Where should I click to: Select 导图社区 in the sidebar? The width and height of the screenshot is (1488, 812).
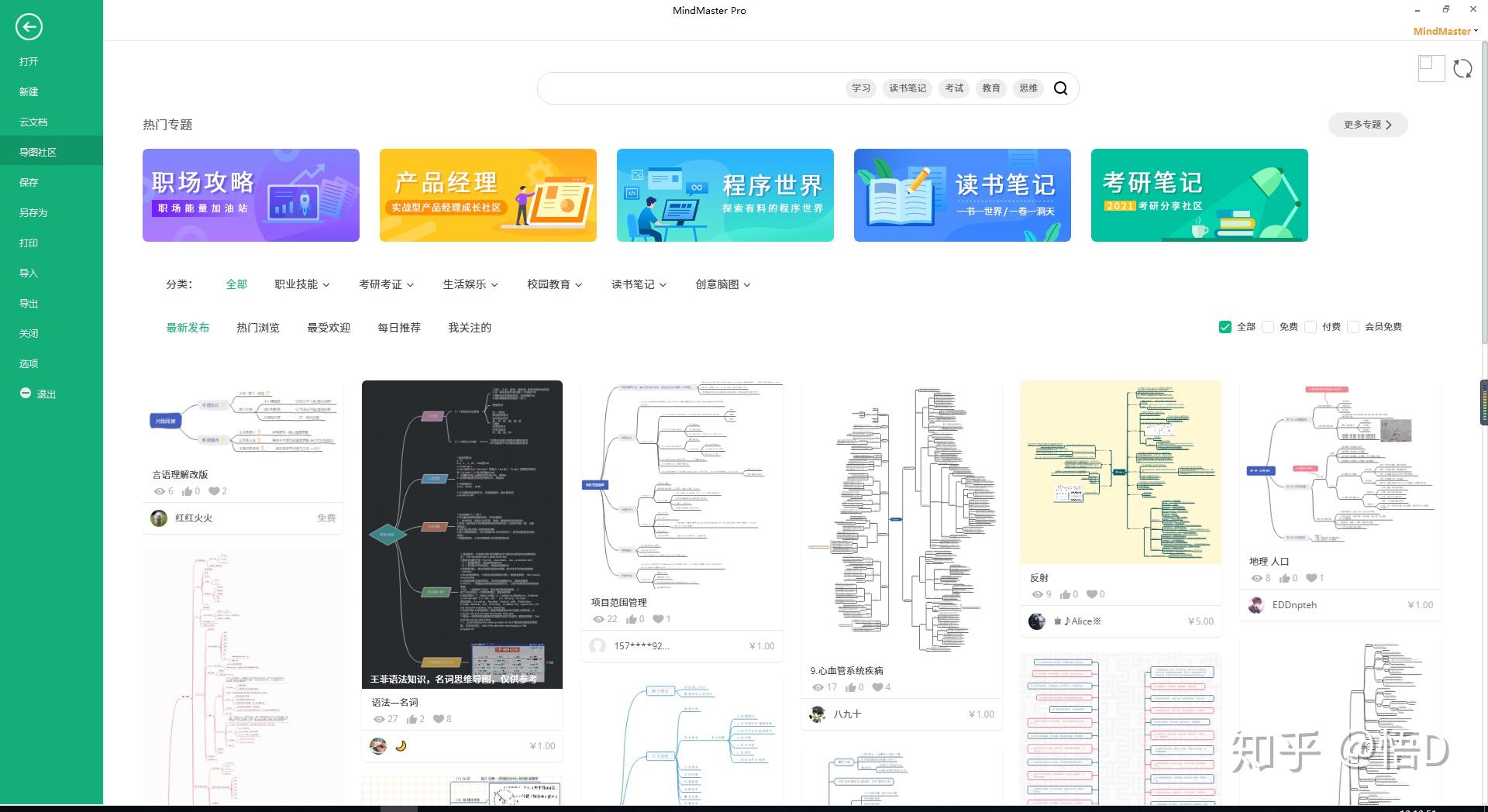[51, 152]
